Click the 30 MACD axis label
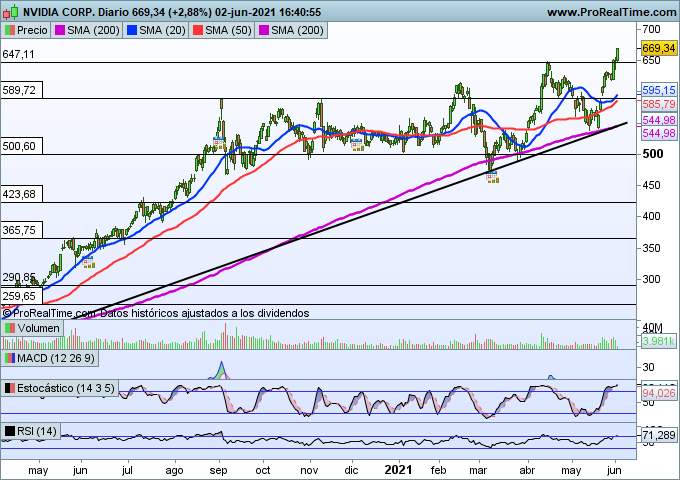The image size is (680, 480). (x=648, y=367)
